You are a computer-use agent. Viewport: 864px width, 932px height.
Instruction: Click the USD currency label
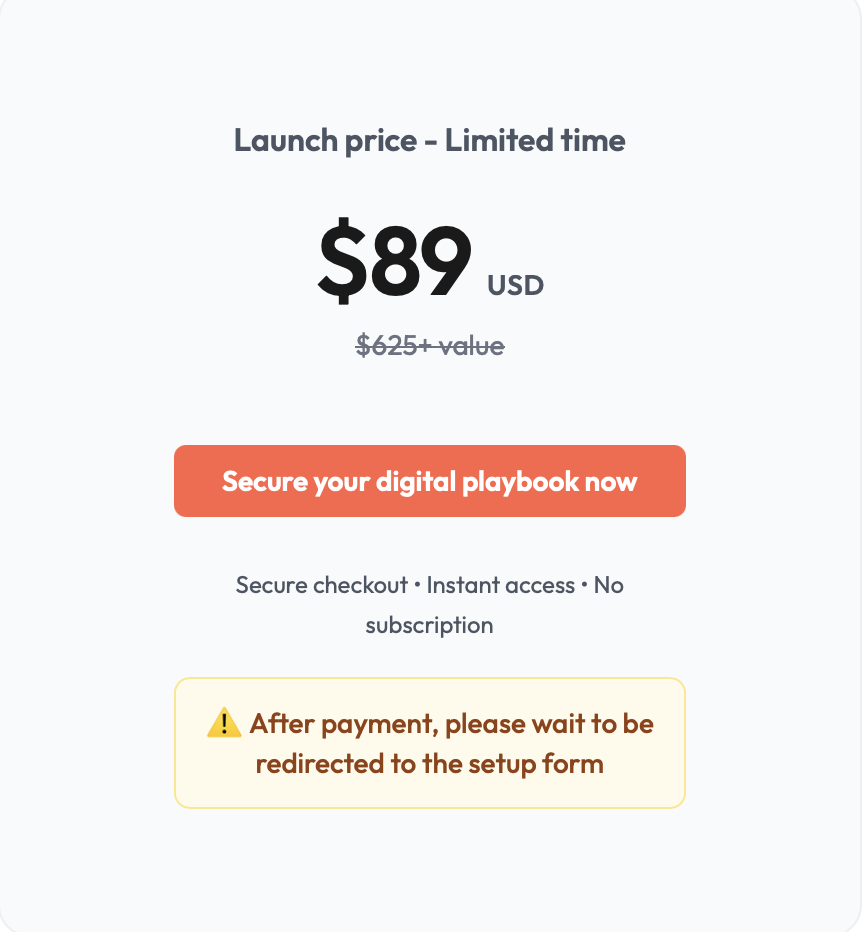pyautogui.click(x=515, y=286)
